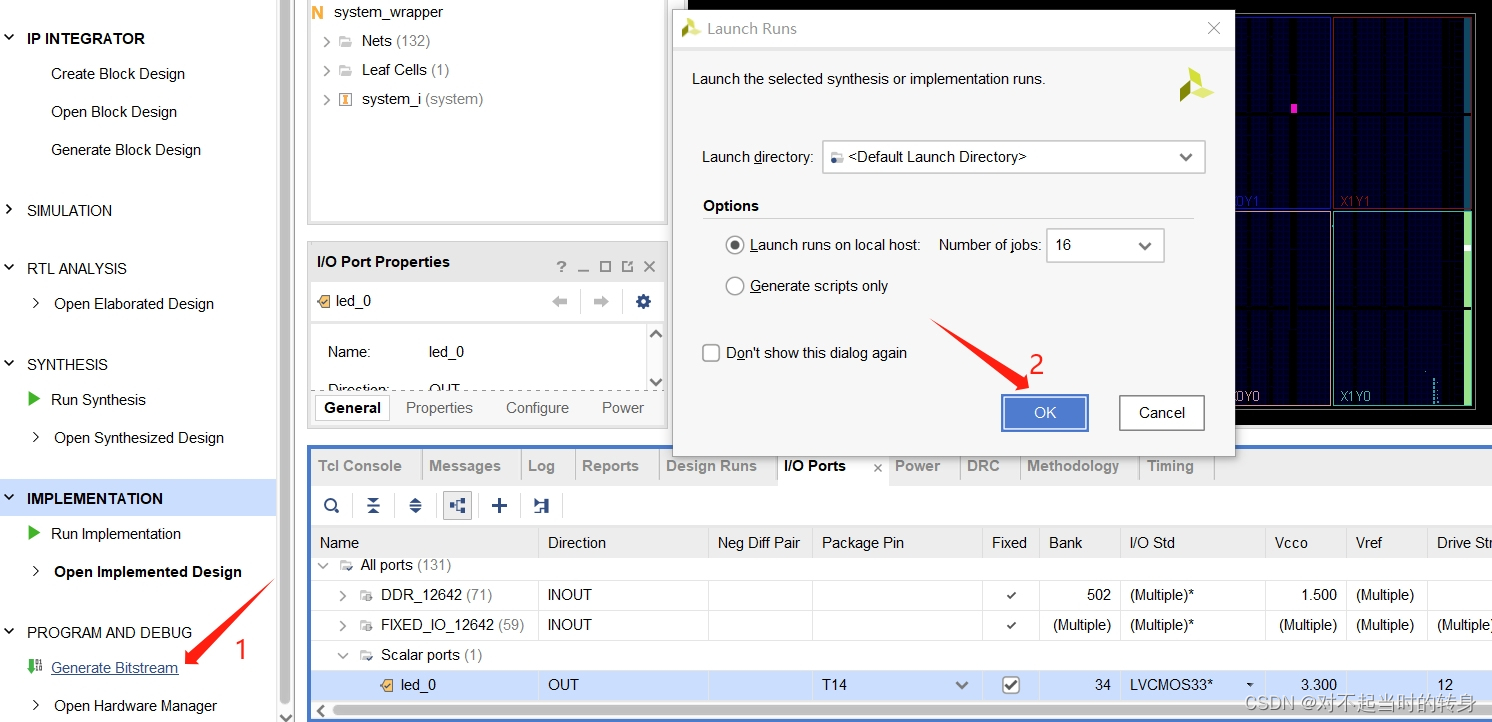Click Cancel in the Launch Runs dialog
The width and height of the screenshot is (1492, 722).
(1162, 413)
